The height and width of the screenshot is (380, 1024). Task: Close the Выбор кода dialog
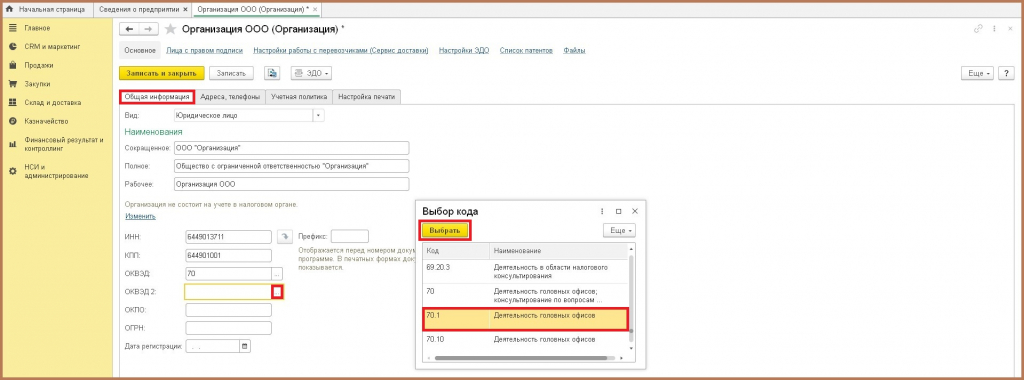634,212
